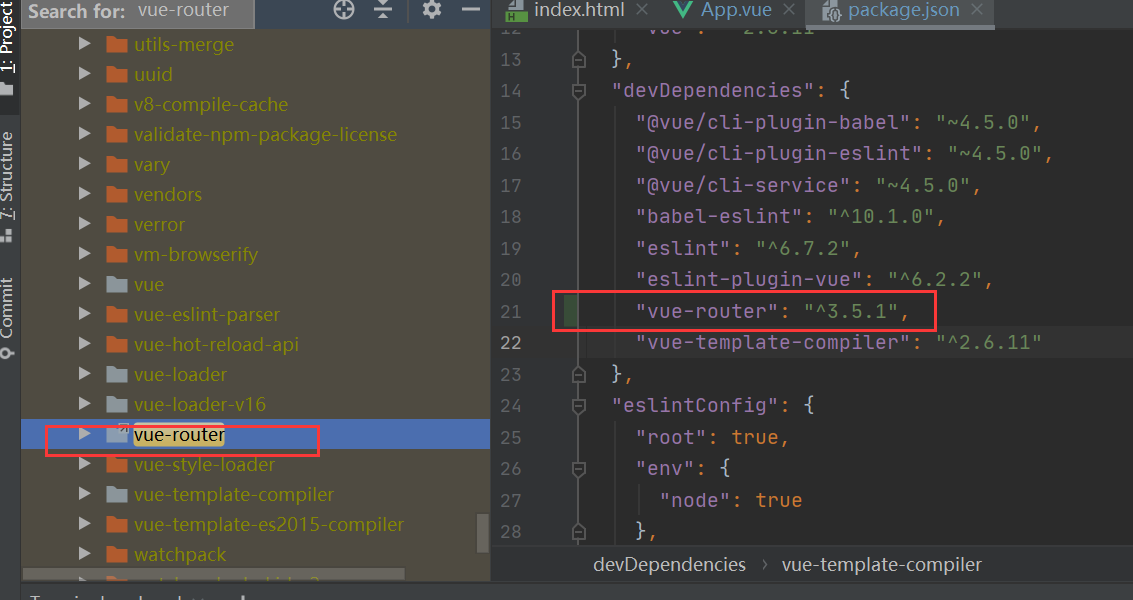
Task: Expand the uuid folder
Action: point(85,74)
